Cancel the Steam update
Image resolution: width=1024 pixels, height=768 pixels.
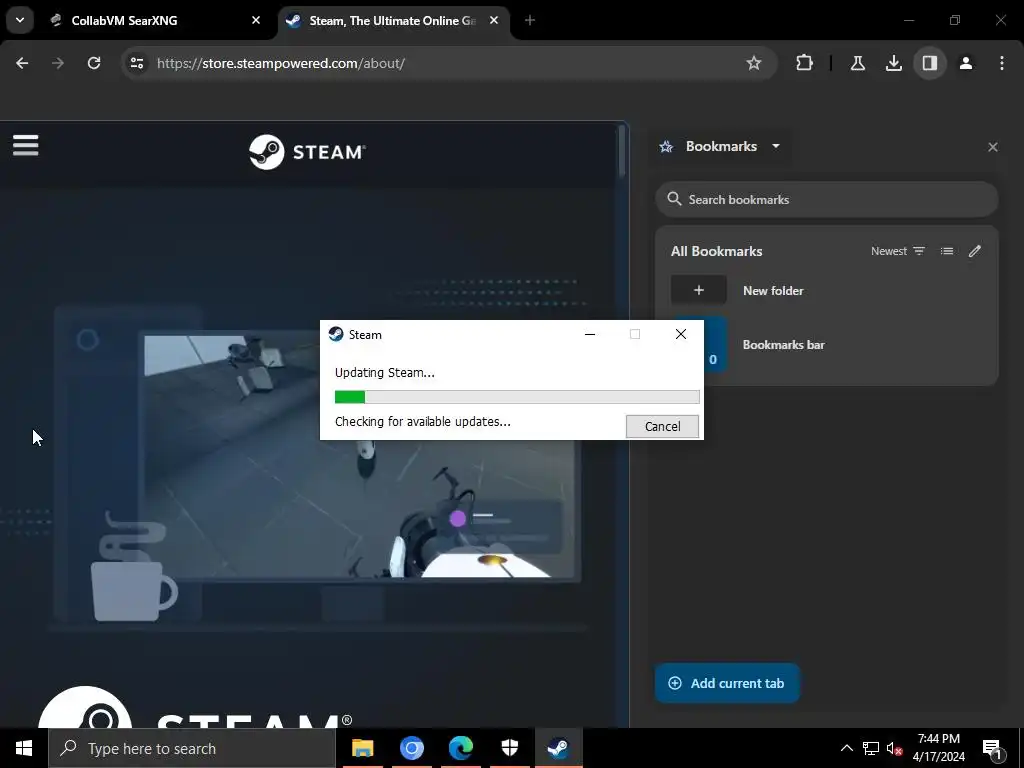(662, 426)
